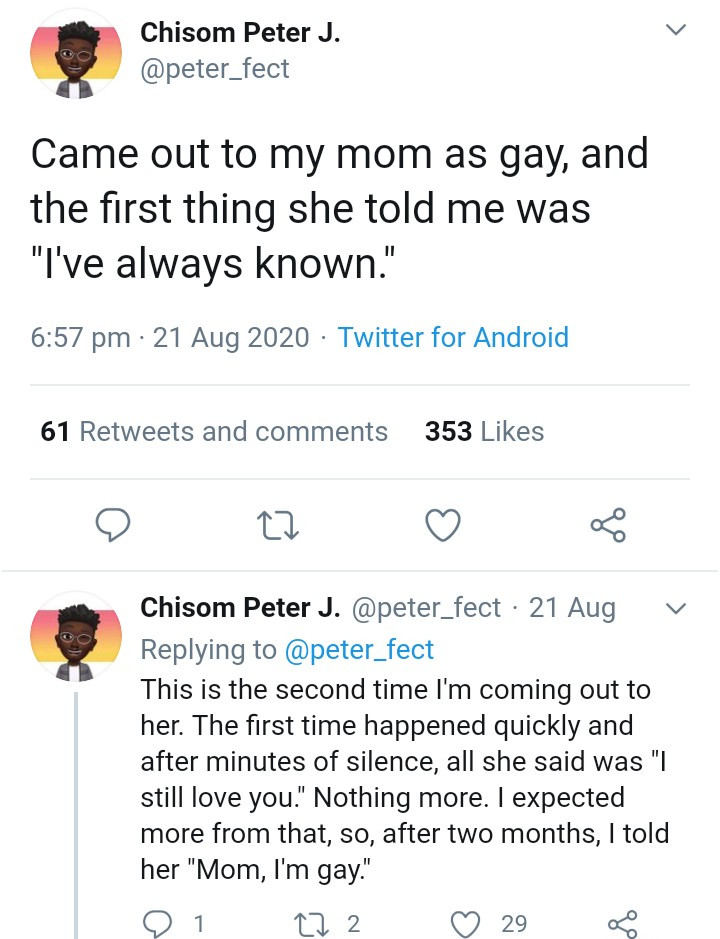The width and height of the screenshot is (720, 939).
Task: View the 353 Likes list
Action: [x=484, y=432]
